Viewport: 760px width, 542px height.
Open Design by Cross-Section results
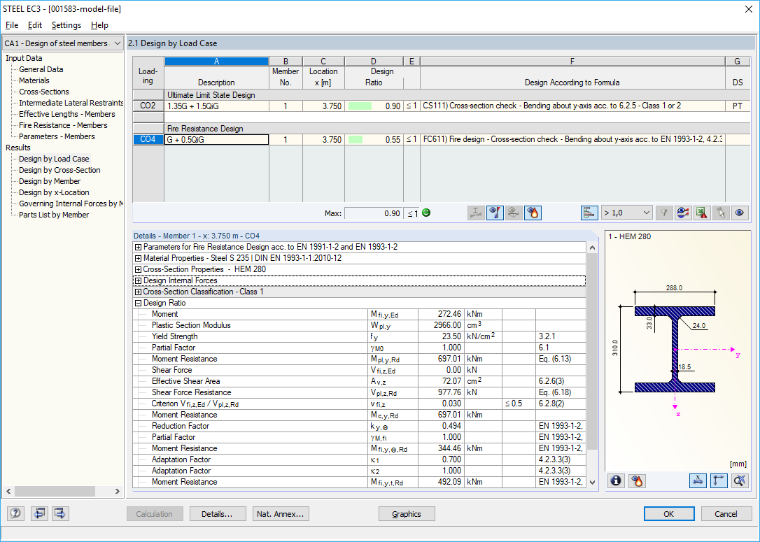[60, 170]
